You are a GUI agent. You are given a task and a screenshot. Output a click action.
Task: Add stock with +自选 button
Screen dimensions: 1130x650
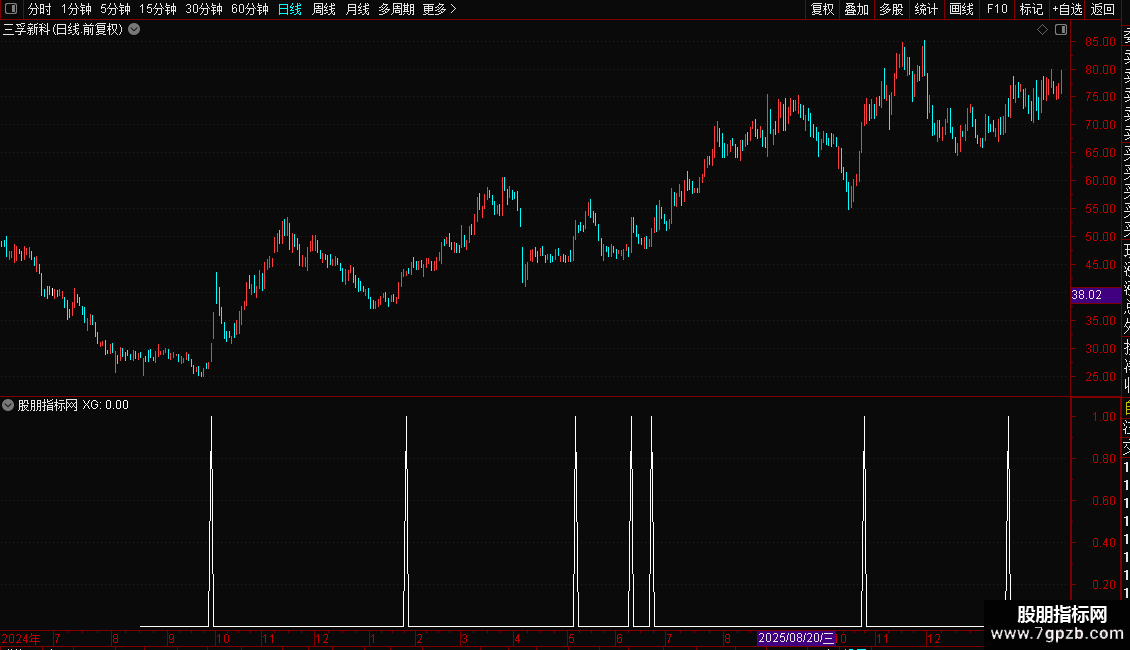pyautogui.click(x=1067, y=9)
